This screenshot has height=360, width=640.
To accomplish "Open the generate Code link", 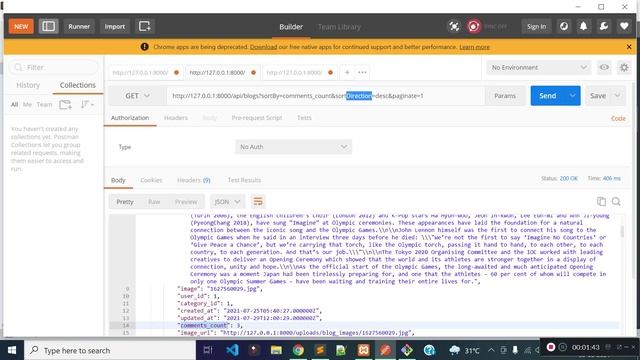I will [618, 118].
